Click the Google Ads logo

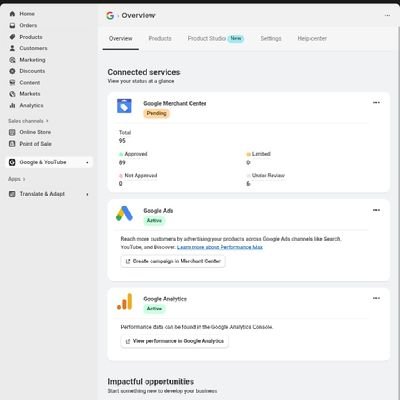[x=124, y=214]
